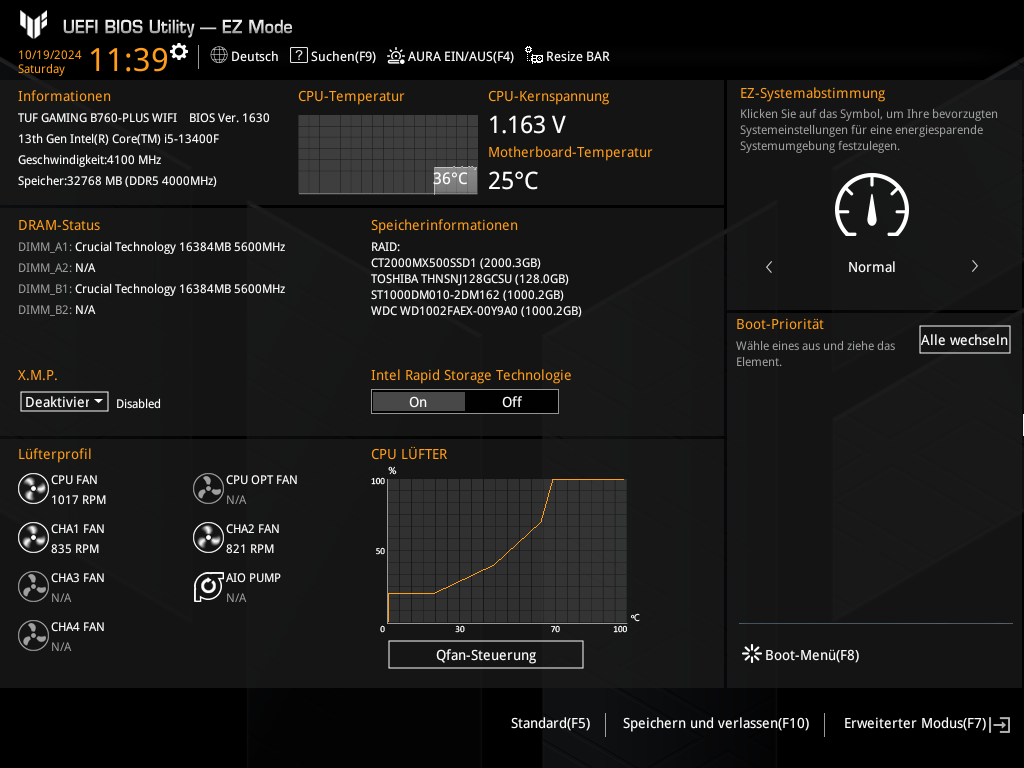Click WDC WD1002FAEX drive entry
Image resolution: width=1024 pixels, height=768 pixels.
point(476,311)
